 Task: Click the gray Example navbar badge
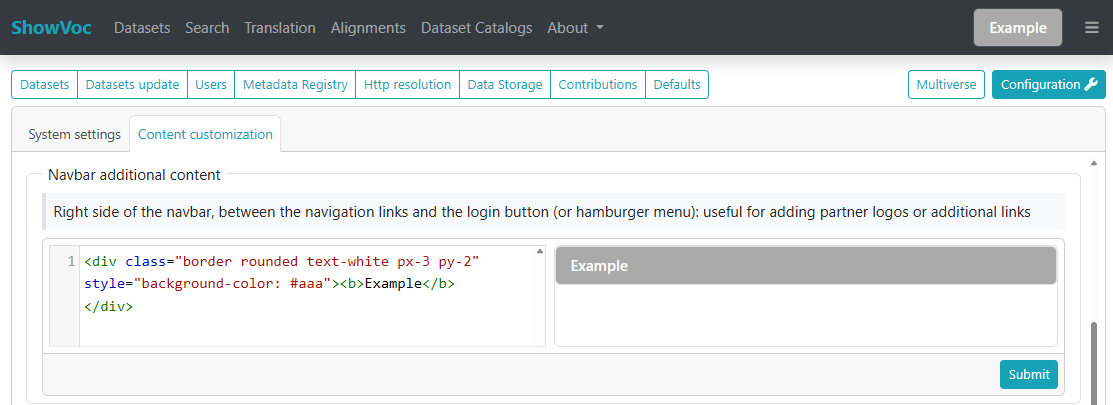(x=1017, y=28)
